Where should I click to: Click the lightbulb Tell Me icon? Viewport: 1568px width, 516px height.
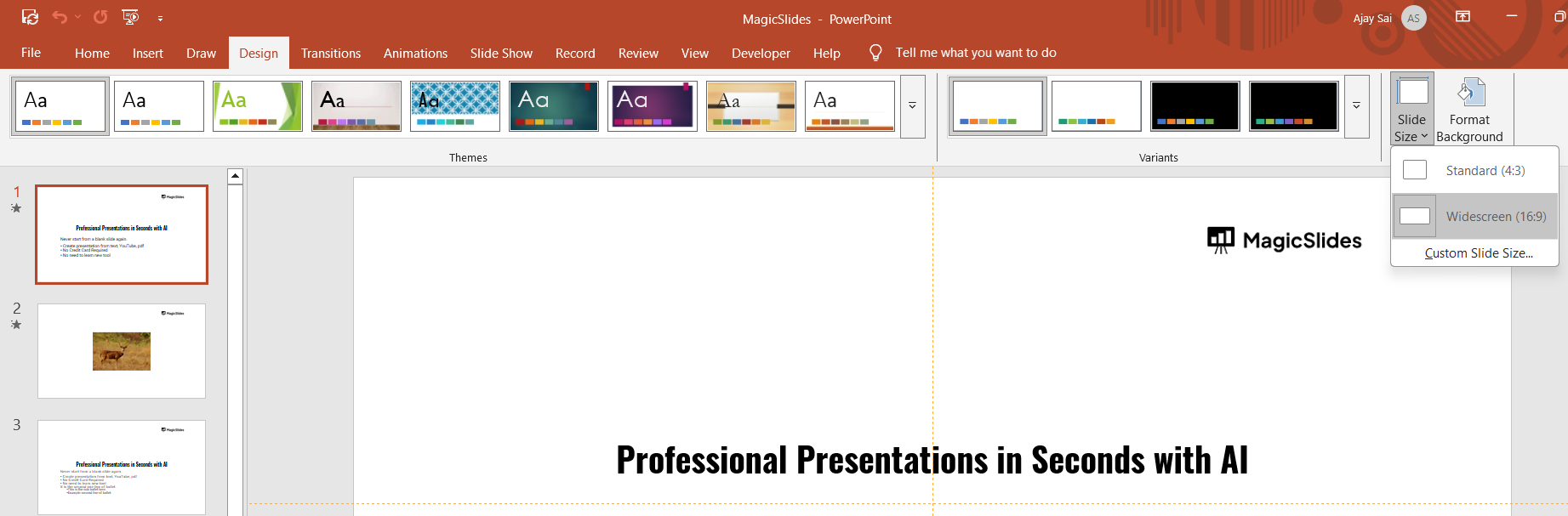pos(875,53)
